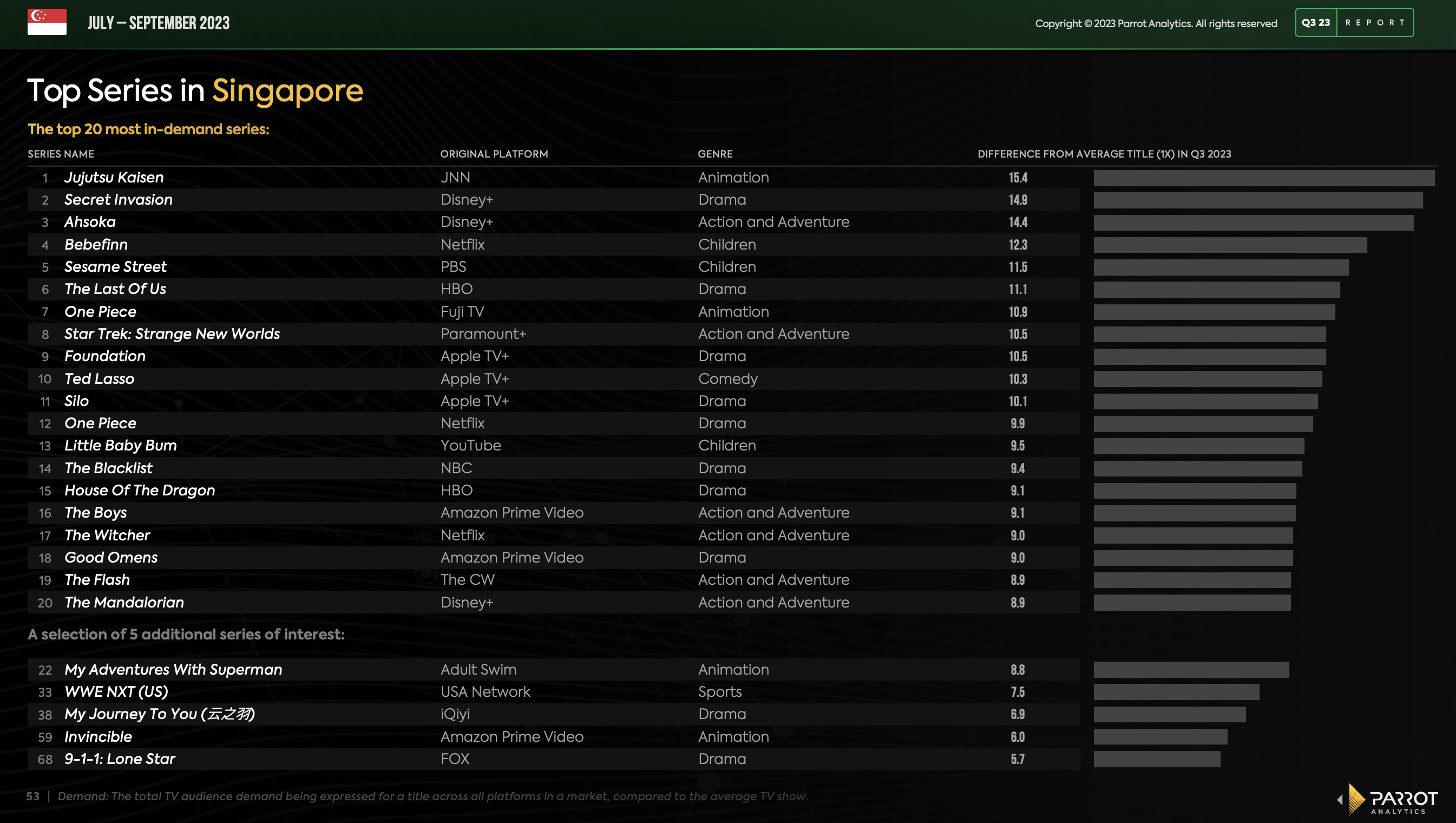The width and height of the screenshot is (1456, 823).
Task: Click the YouTube platform cell
Action: click(x=470, y=446)
